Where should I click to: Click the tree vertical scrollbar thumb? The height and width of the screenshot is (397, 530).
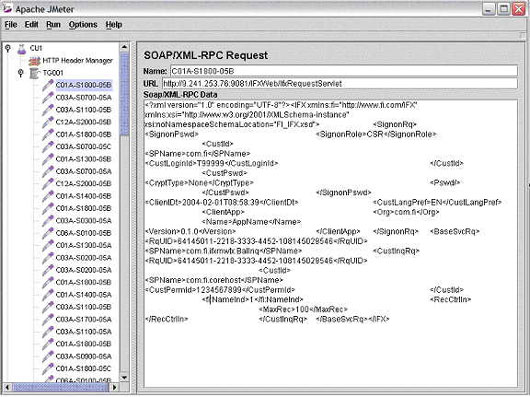[124, 94]
